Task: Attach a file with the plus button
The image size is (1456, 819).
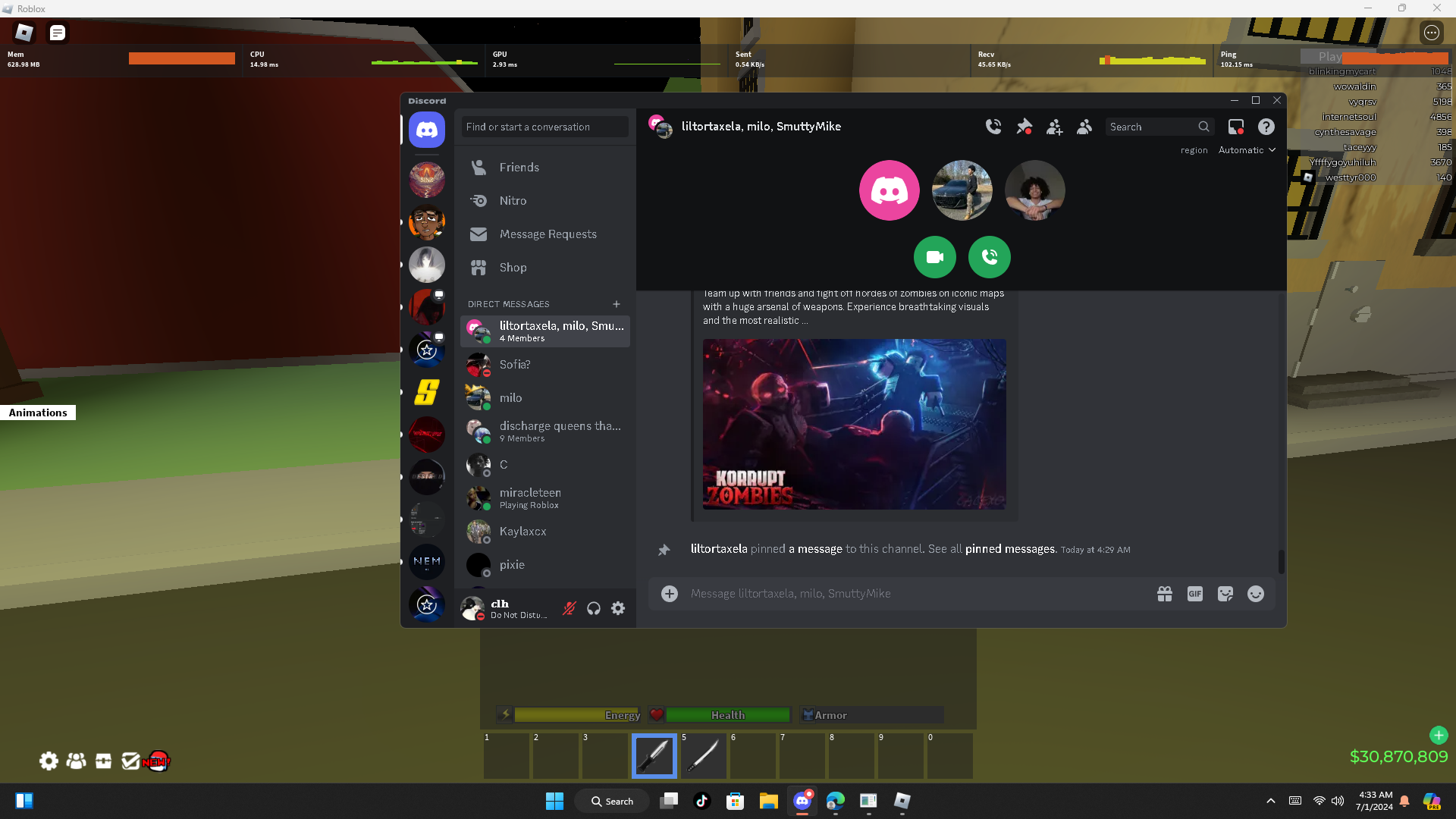Action: coord(670,594)
